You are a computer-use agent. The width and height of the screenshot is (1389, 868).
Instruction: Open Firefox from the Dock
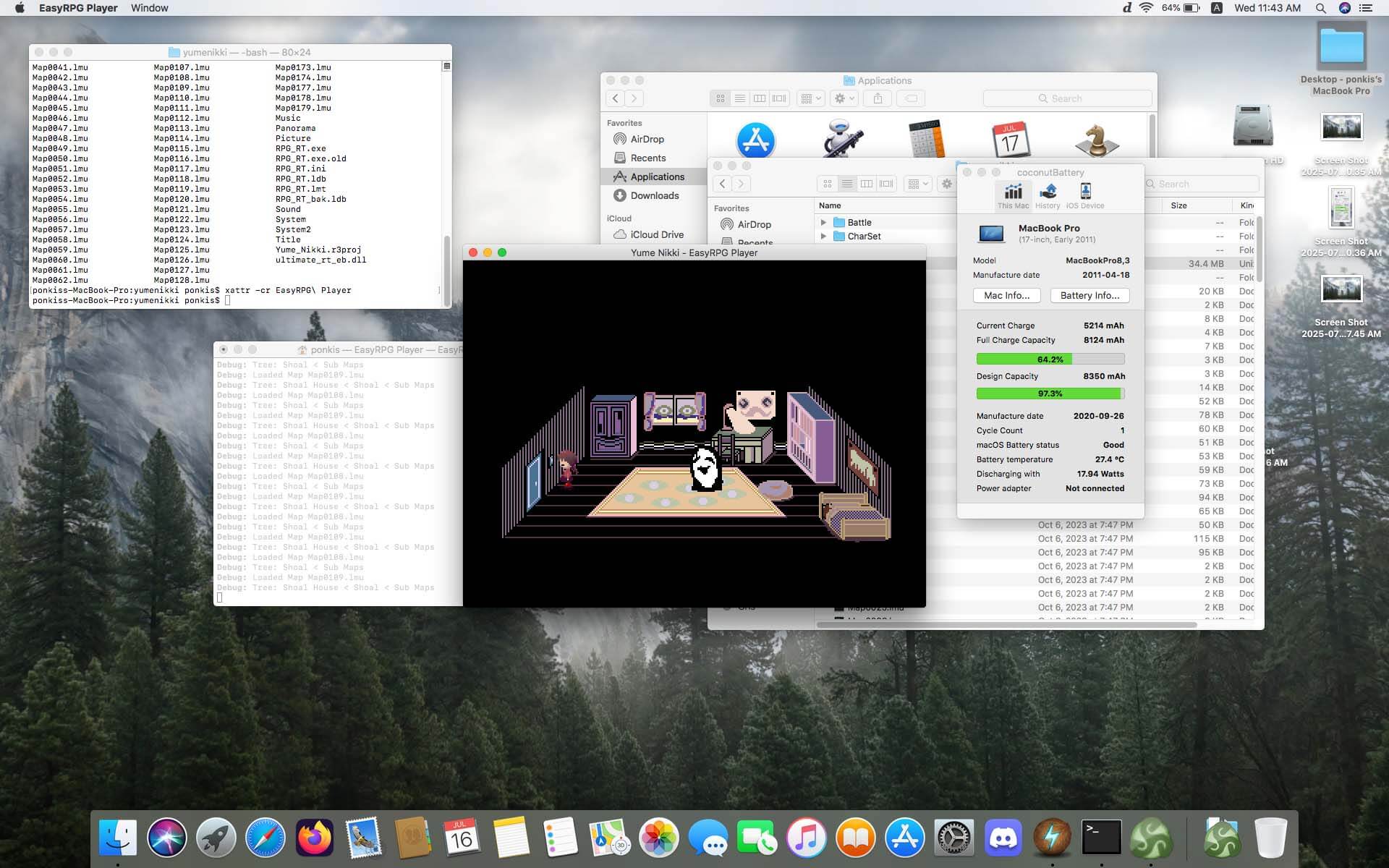[314, 838]
